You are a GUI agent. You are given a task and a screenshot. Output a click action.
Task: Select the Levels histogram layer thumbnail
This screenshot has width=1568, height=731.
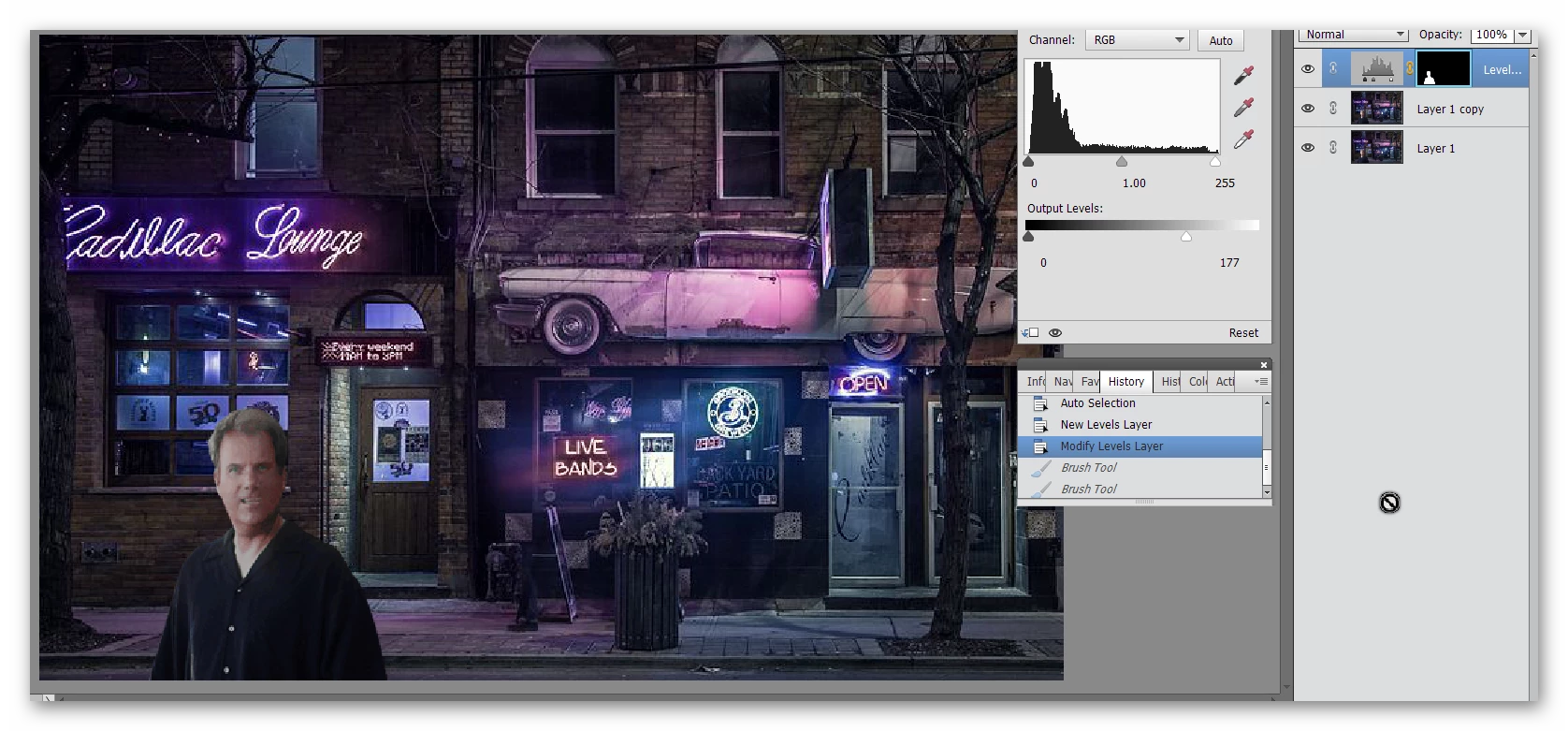tap(1377, 68)
